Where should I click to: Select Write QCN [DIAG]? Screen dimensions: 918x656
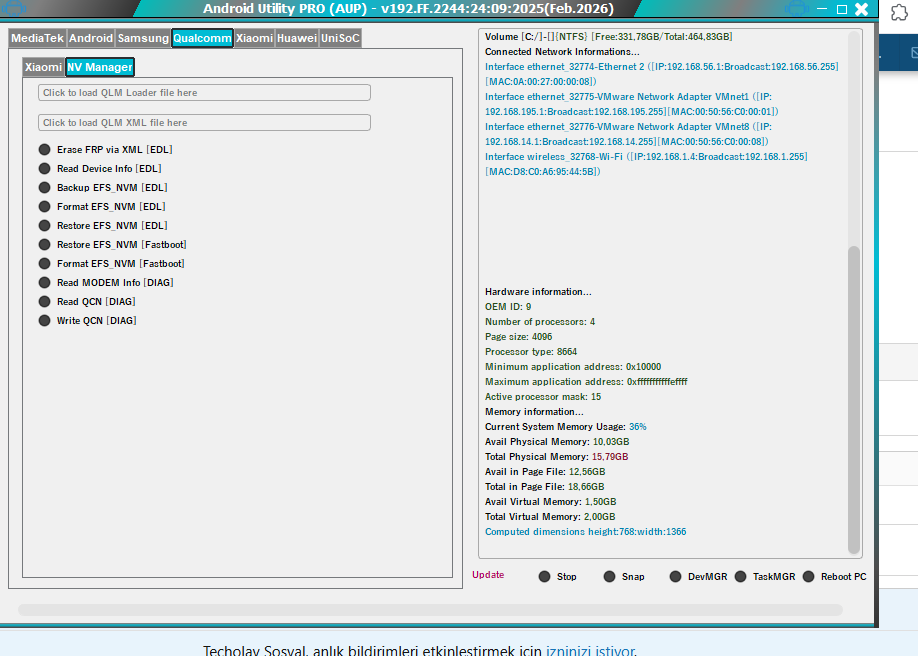click(88, 321)
